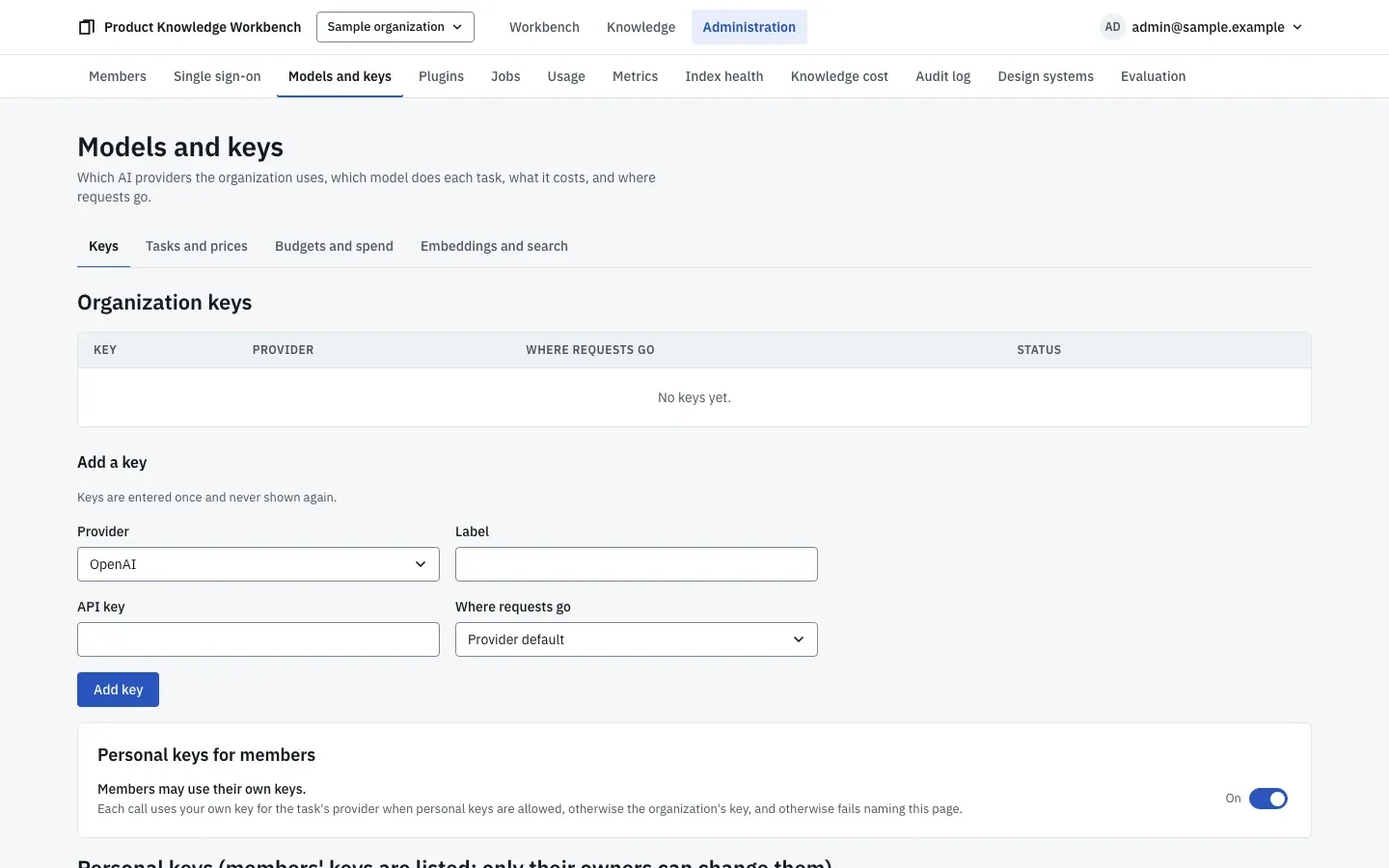Open the Metrics tab
This screenshot has height=868, width=1389.
click(x=635, y=76)
